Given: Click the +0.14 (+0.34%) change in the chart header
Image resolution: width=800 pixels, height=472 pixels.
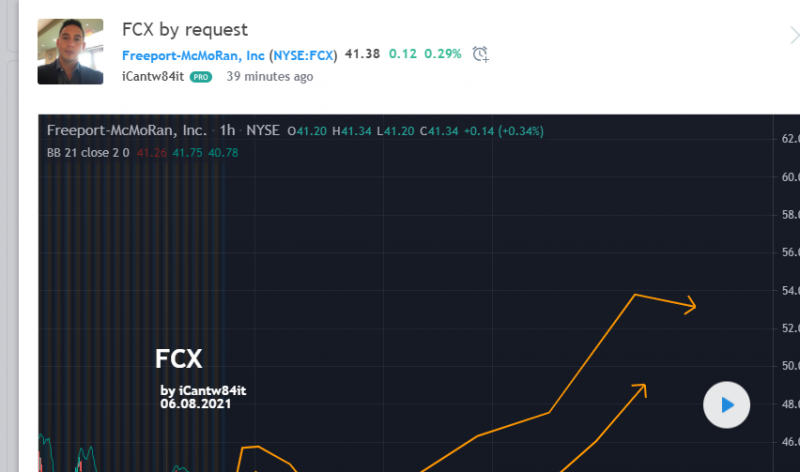Looking at the screenshot, I should (504, 131).
